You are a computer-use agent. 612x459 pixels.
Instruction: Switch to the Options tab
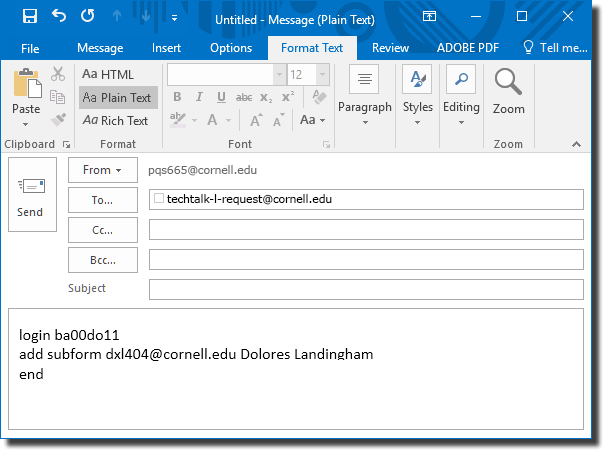coord(231,48)
